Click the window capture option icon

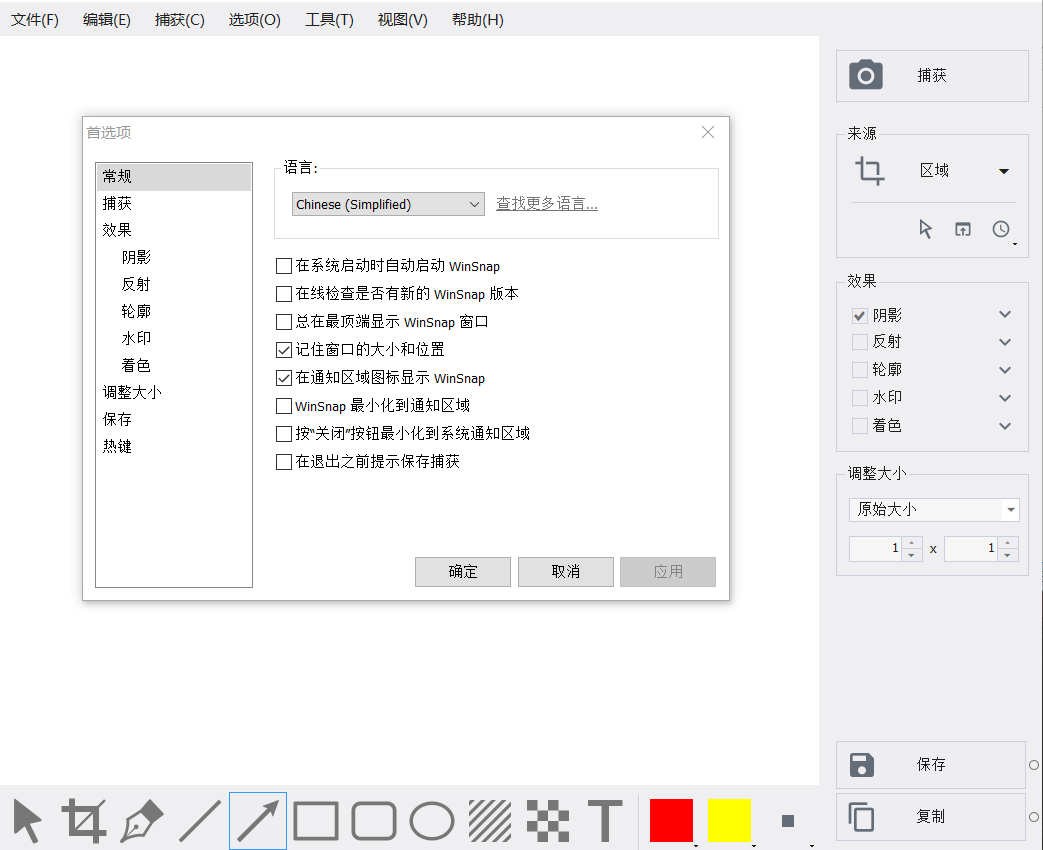tap(963, 229)
